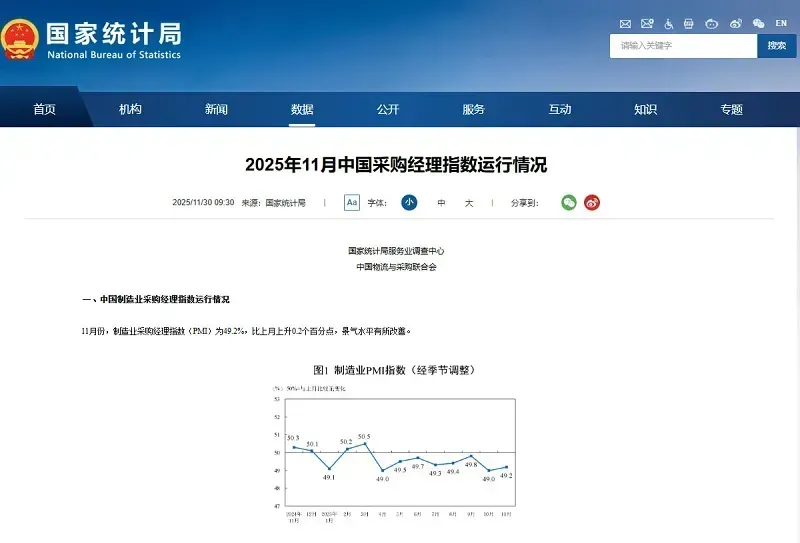Expand the 服务 navigation menu

click(x=474, y=109)
